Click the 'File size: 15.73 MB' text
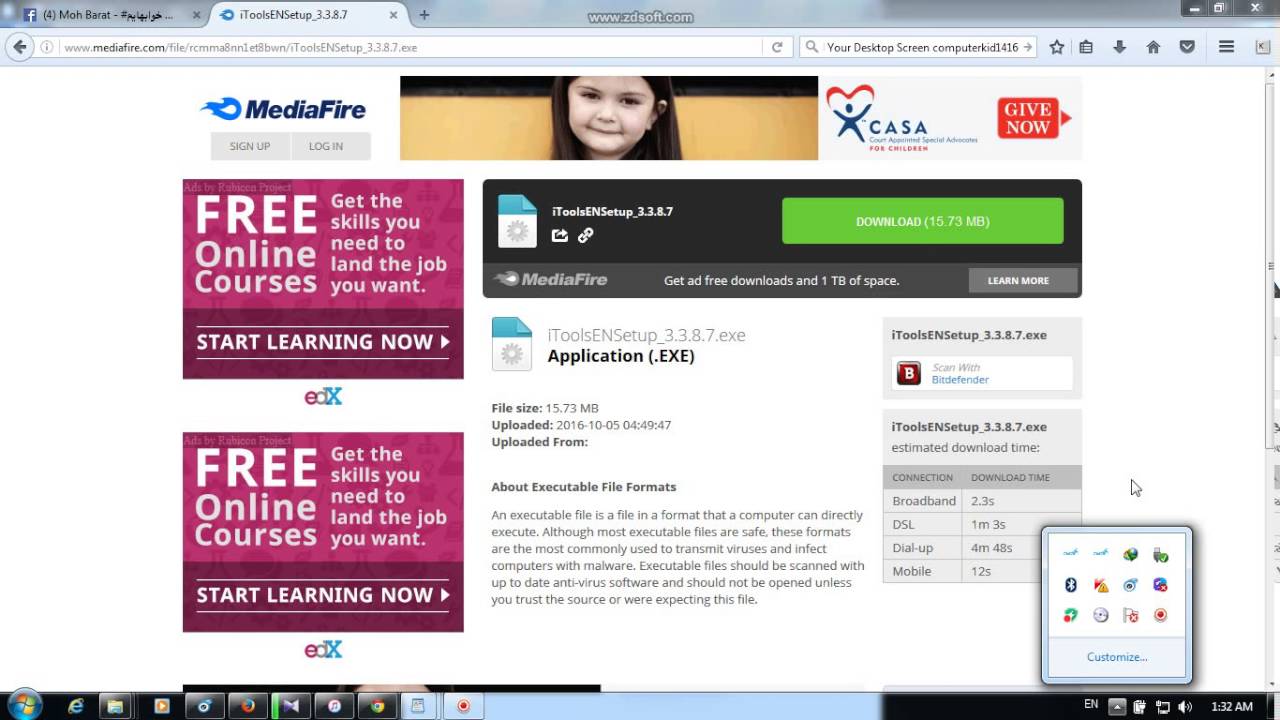The width and height of the screenshot is (1280, 720). pos(545,408)
